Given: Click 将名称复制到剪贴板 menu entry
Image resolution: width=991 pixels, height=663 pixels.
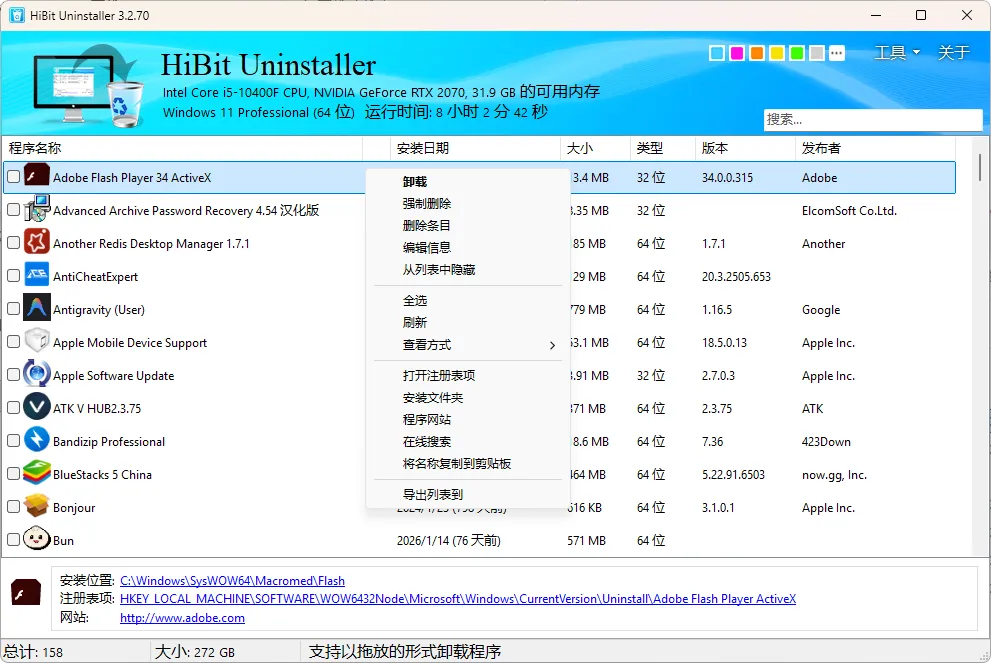Looking at the screenshot, I should 468,464.
